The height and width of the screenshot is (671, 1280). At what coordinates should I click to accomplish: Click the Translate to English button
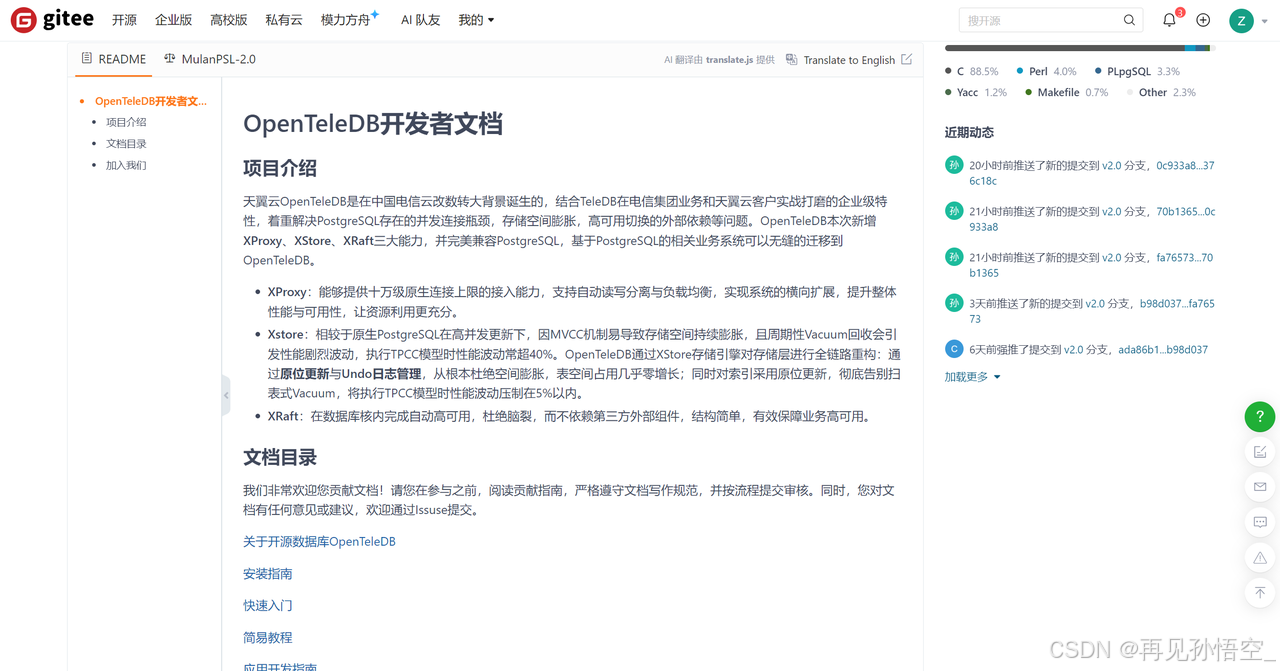(x=840, y=60)
